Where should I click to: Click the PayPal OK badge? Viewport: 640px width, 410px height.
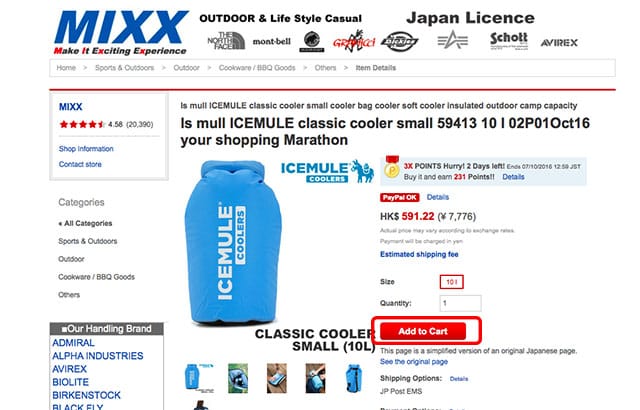[x=400, y=197]
